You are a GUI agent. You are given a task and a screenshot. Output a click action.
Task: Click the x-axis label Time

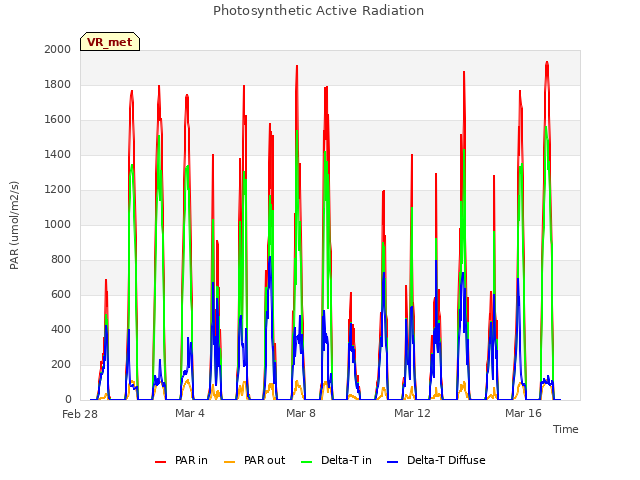pyautogui.click(x=566, y=429)
